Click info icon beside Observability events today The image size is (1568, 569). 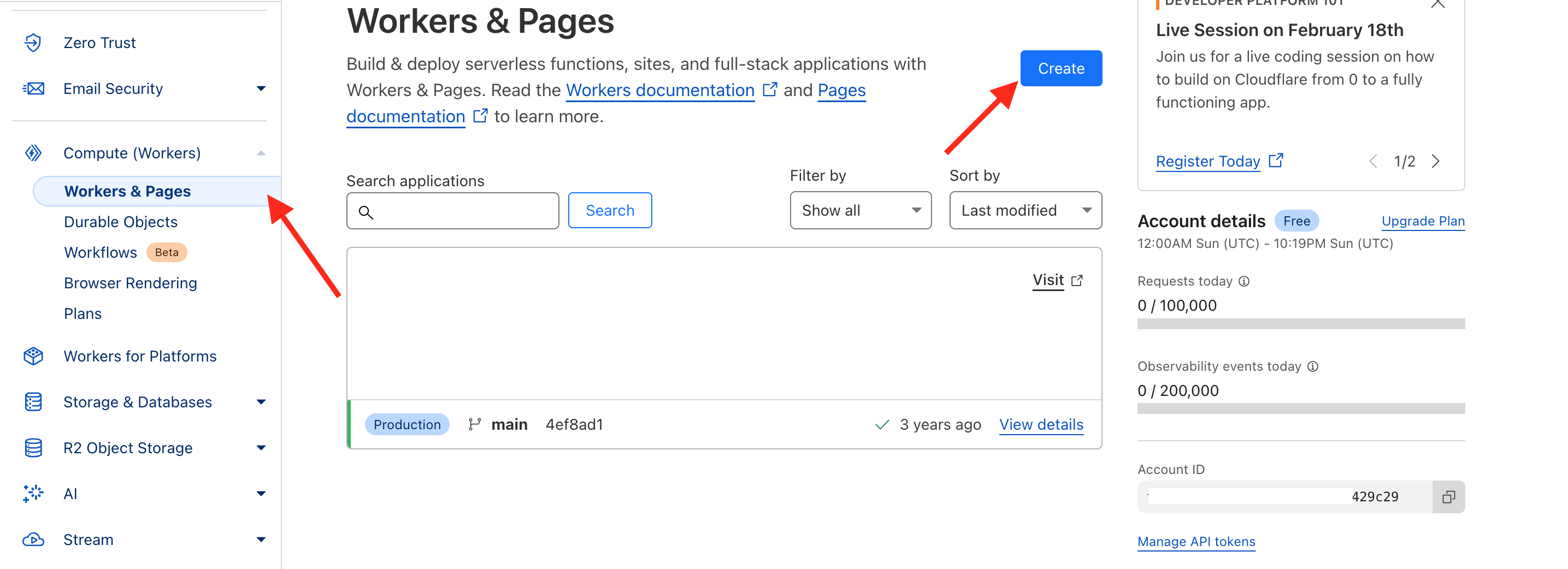pos(1313,366)
